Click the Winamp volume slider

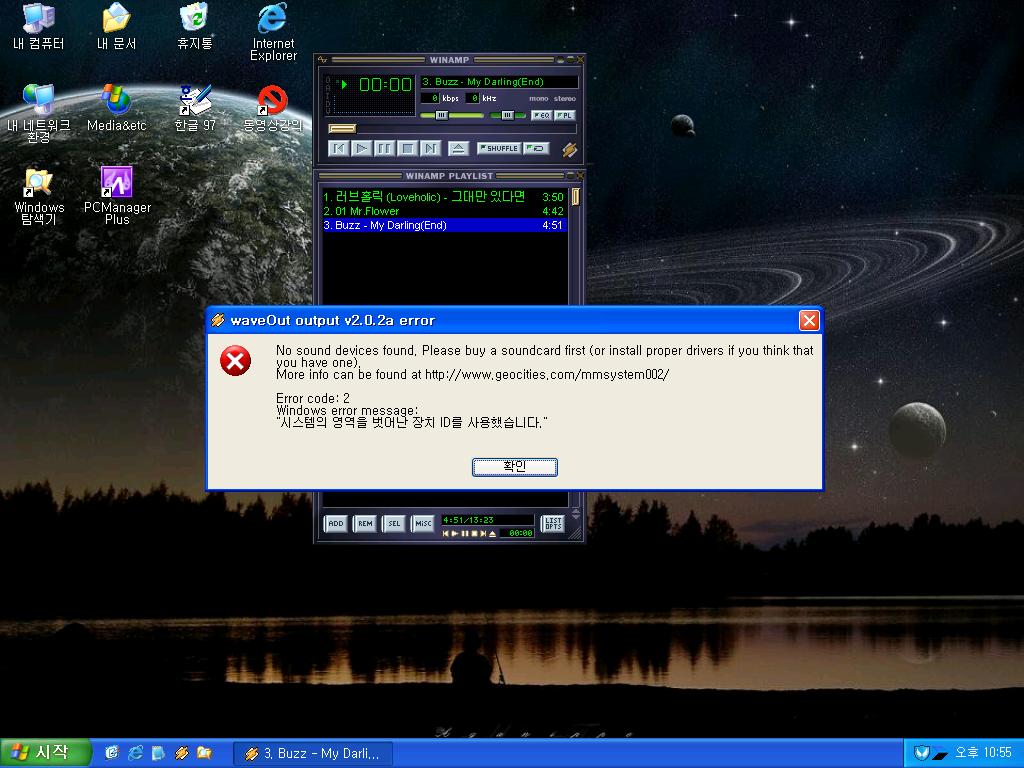451,116
